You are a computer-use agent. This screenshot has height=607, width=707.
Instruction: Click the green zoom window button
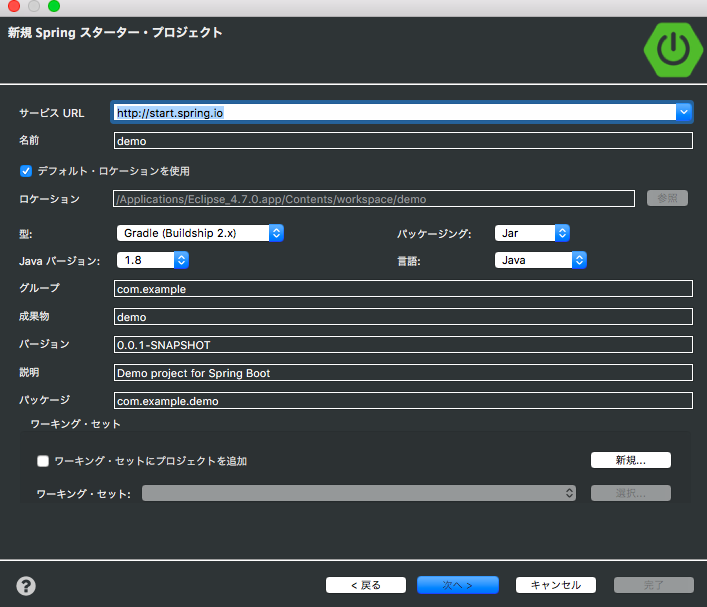point(54,5)
